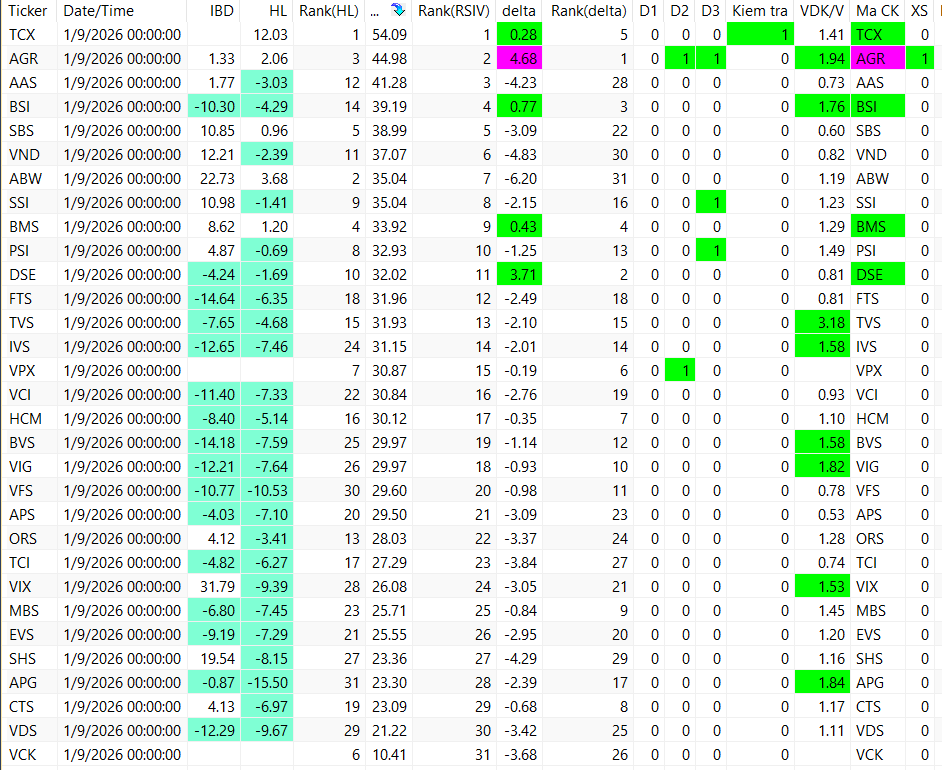Click the green Kiem tra cell for TCX

pos(760,35)
